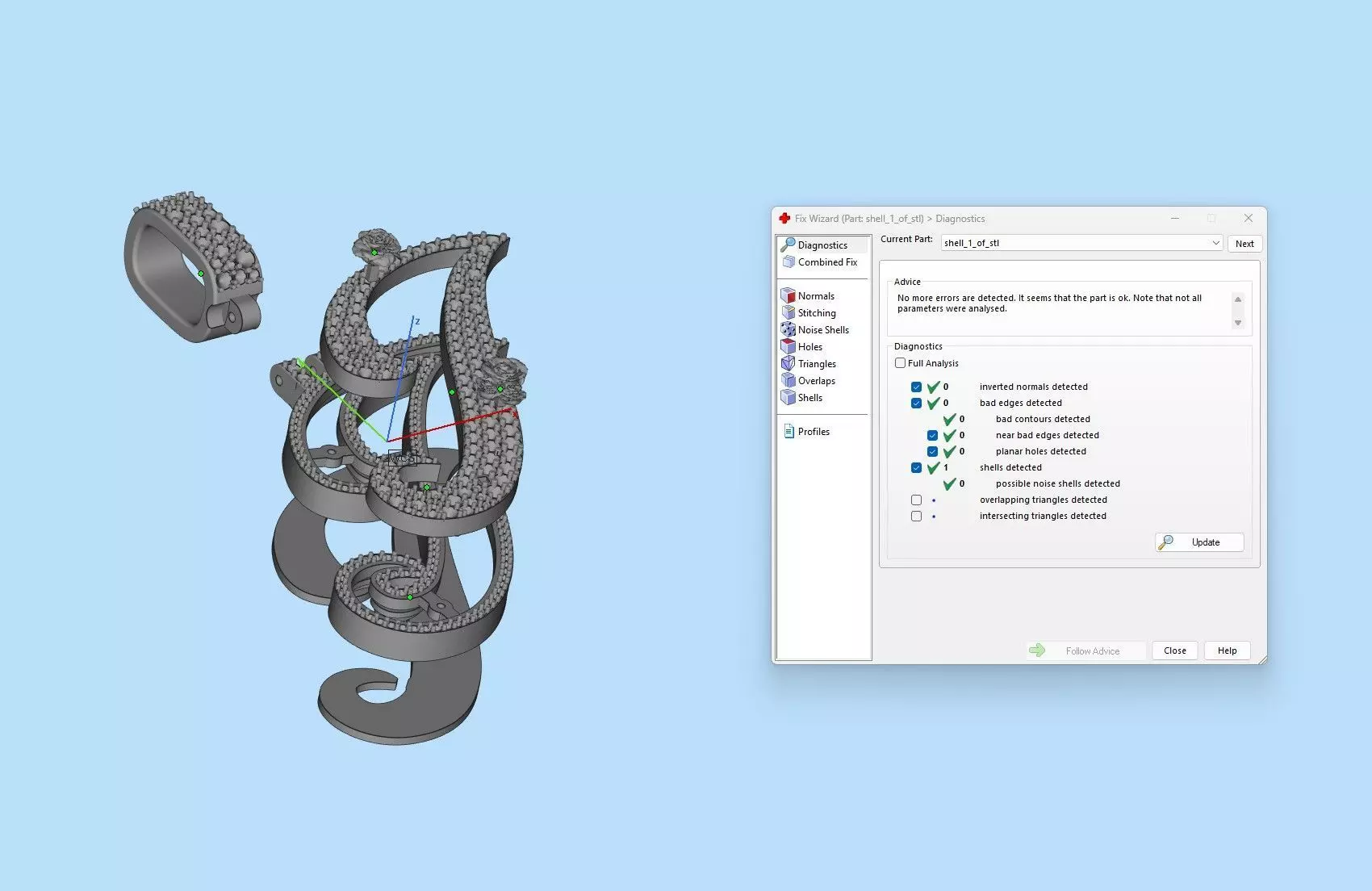Screen dimensions: 1372x891
Task: Click the Close button at bottom
Action: point(1175,650)
